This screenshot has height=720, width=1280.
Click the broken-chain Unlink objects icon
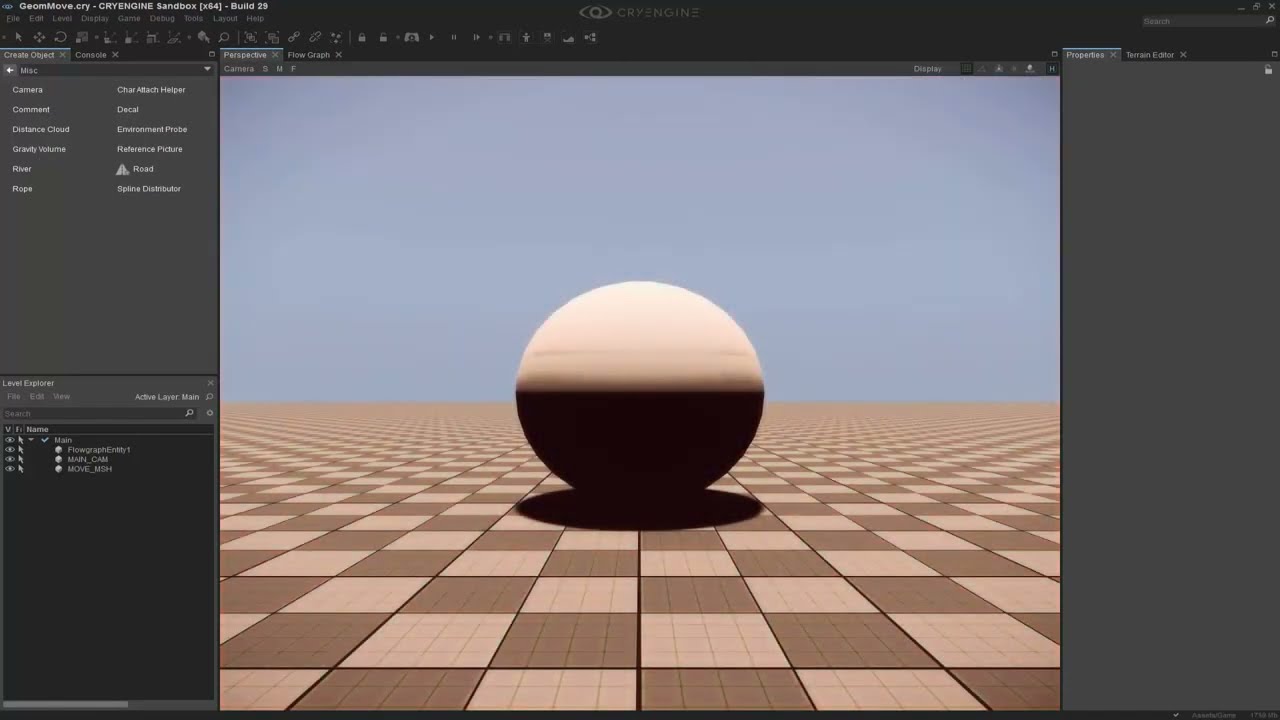click(315, 37)
